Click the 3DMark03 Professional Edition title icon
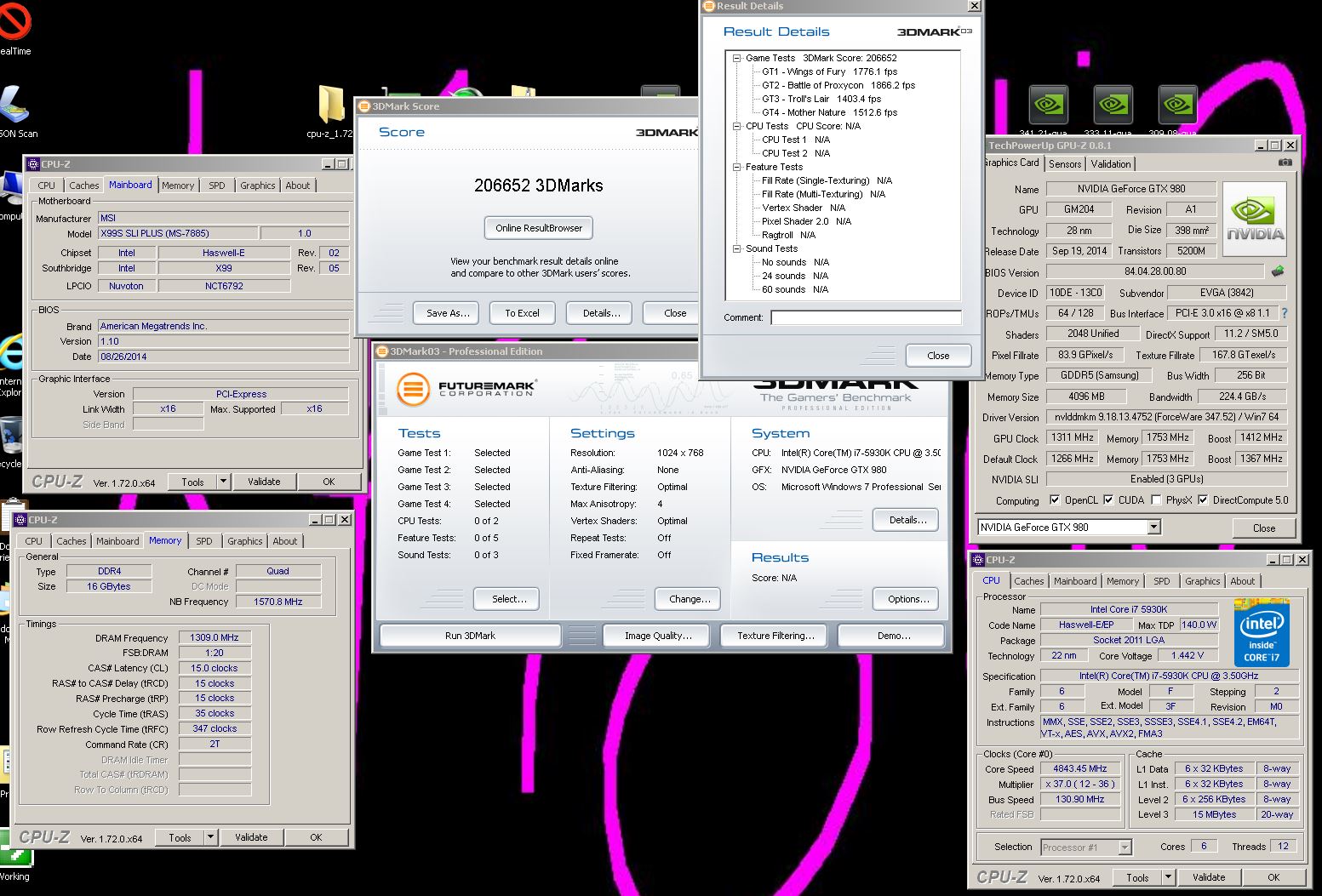The height and width of the screenshot is (896, 1322). 382,351
